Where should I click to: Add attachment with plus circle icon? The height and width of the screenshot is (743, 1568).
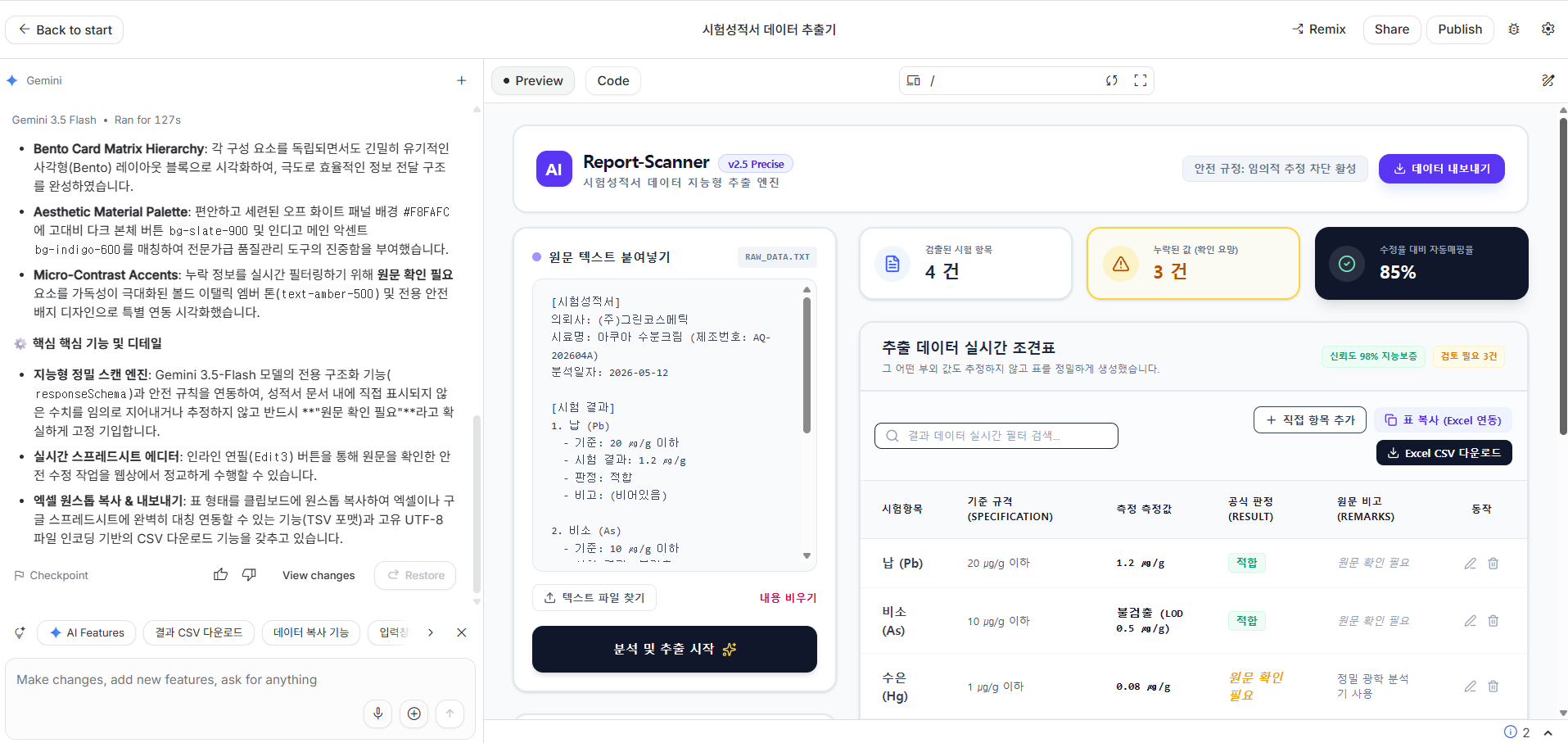414,714
